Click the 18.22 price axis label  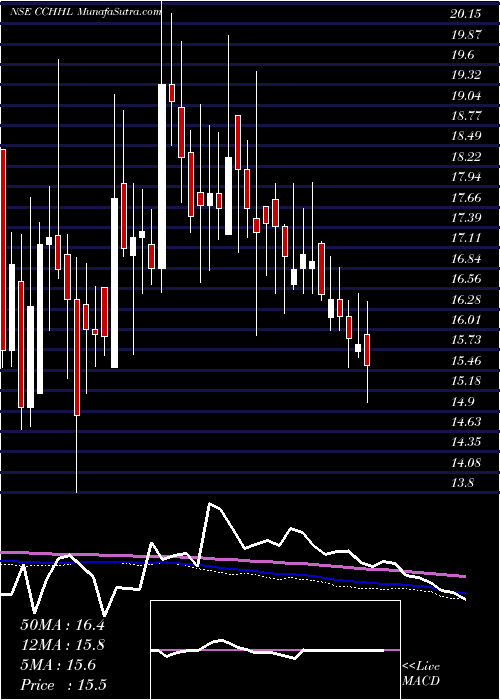click(x=466, y=157)
